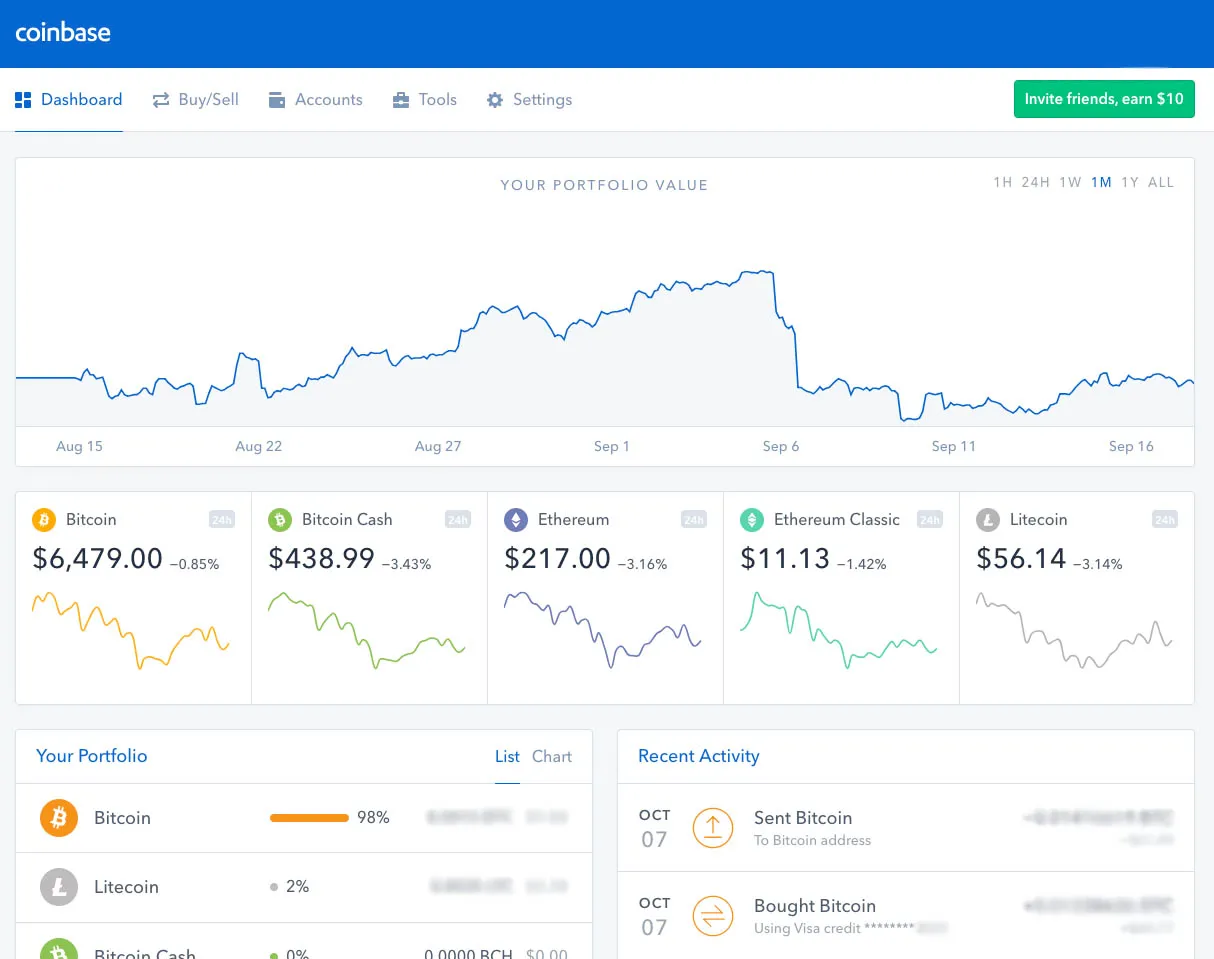Click the Bitcoin Cash icon in price card
The image size is (1214, 959).
[280, 520]
